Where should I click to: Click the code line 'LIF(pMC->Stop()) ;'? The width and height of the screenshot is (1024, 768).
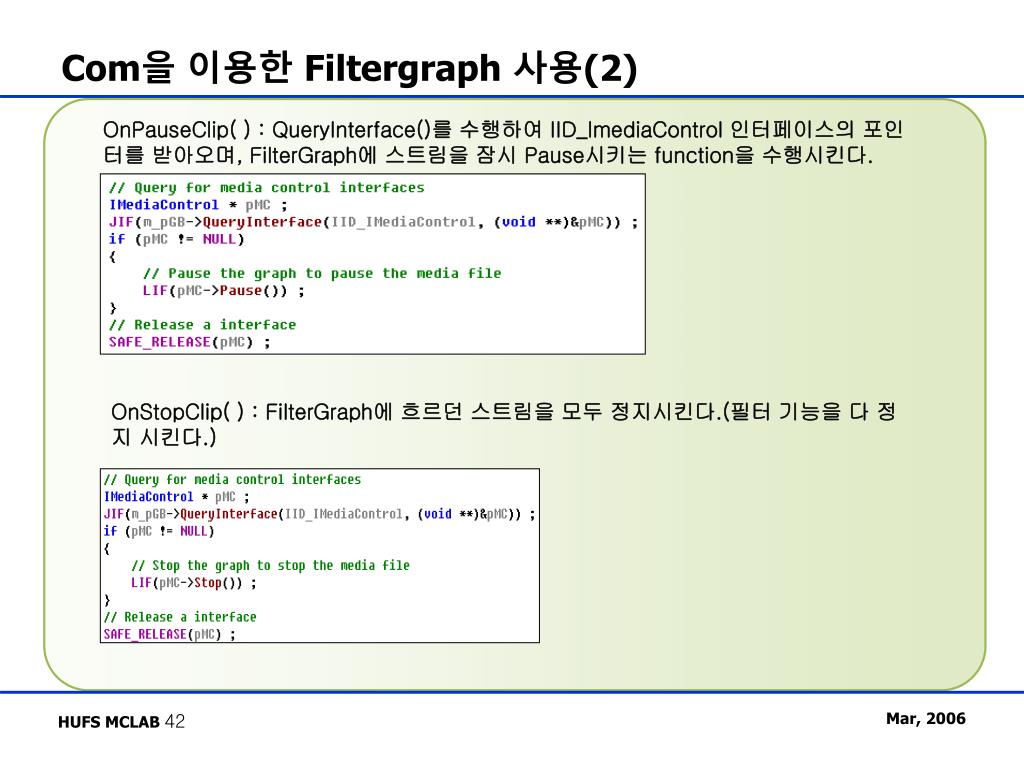pos(193,583)
